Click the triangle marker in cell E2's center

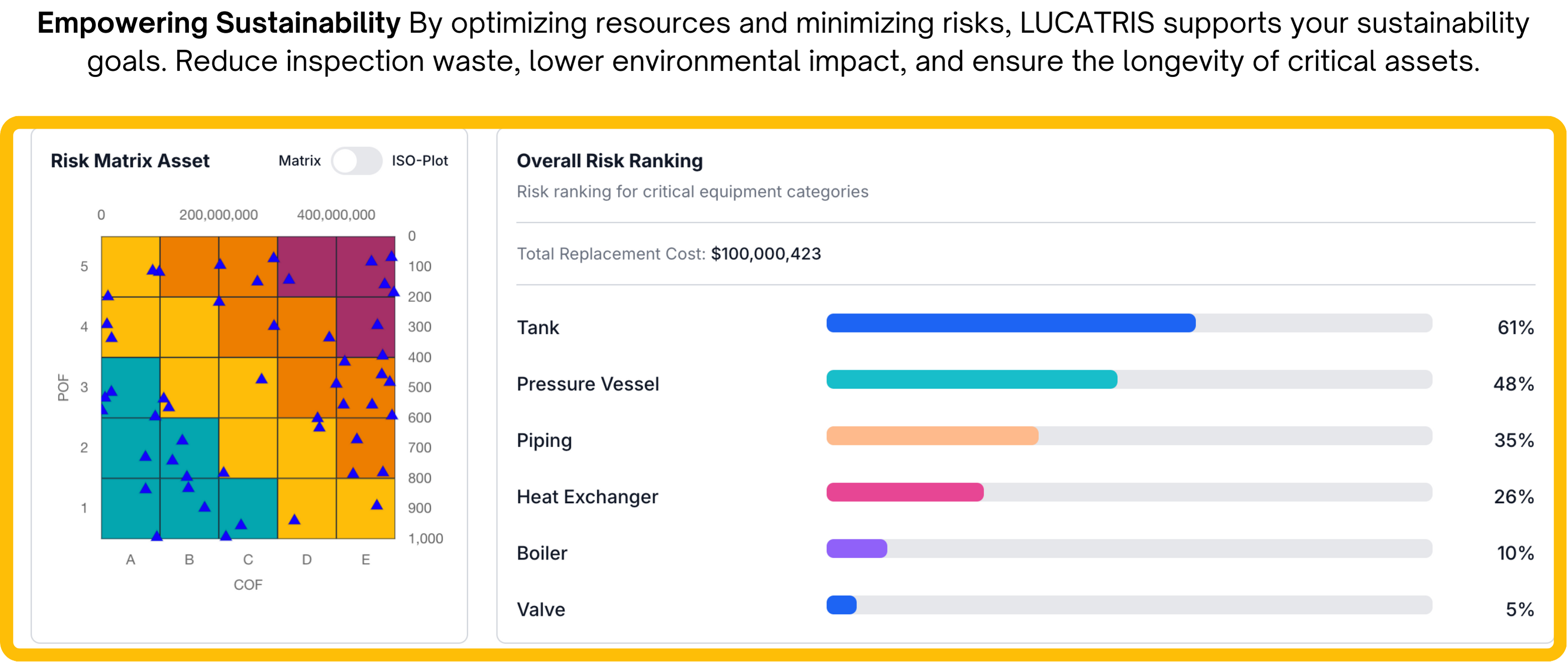357,438
